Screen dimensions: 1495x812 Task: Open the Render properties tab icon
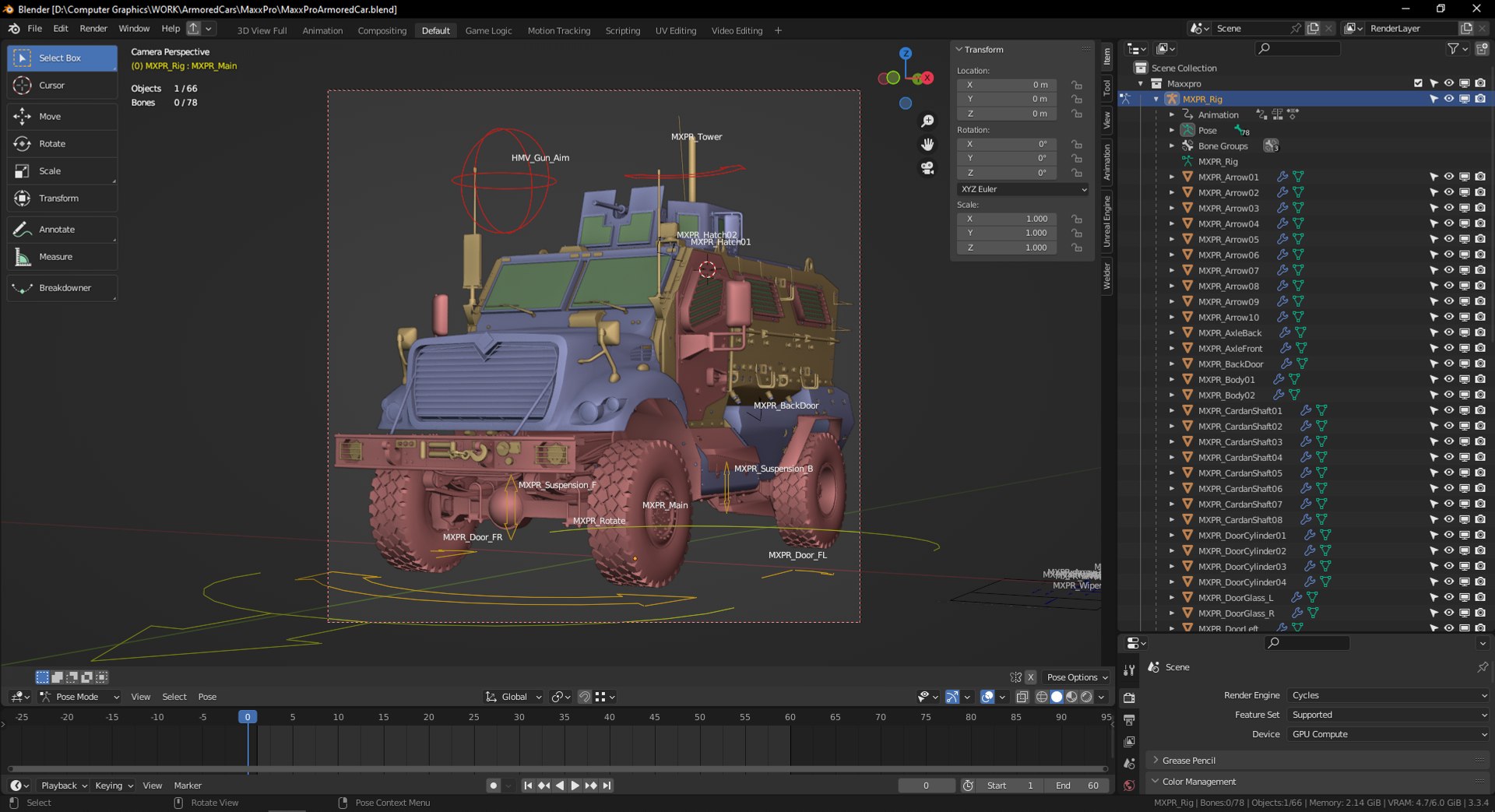coord(1129,698)
